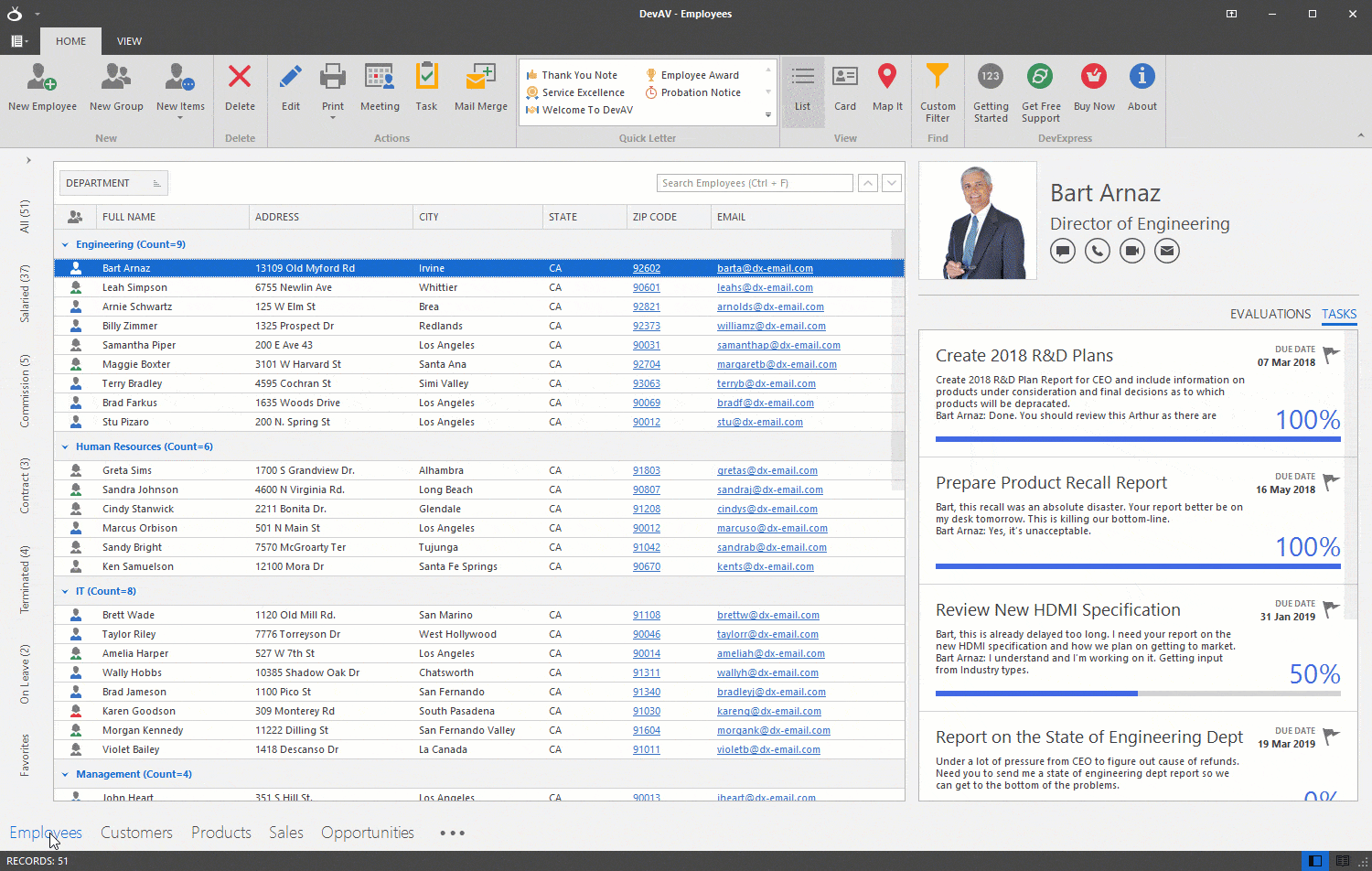
Task: Open the EVALUATIONS tab
Action: coord(1270,314)
